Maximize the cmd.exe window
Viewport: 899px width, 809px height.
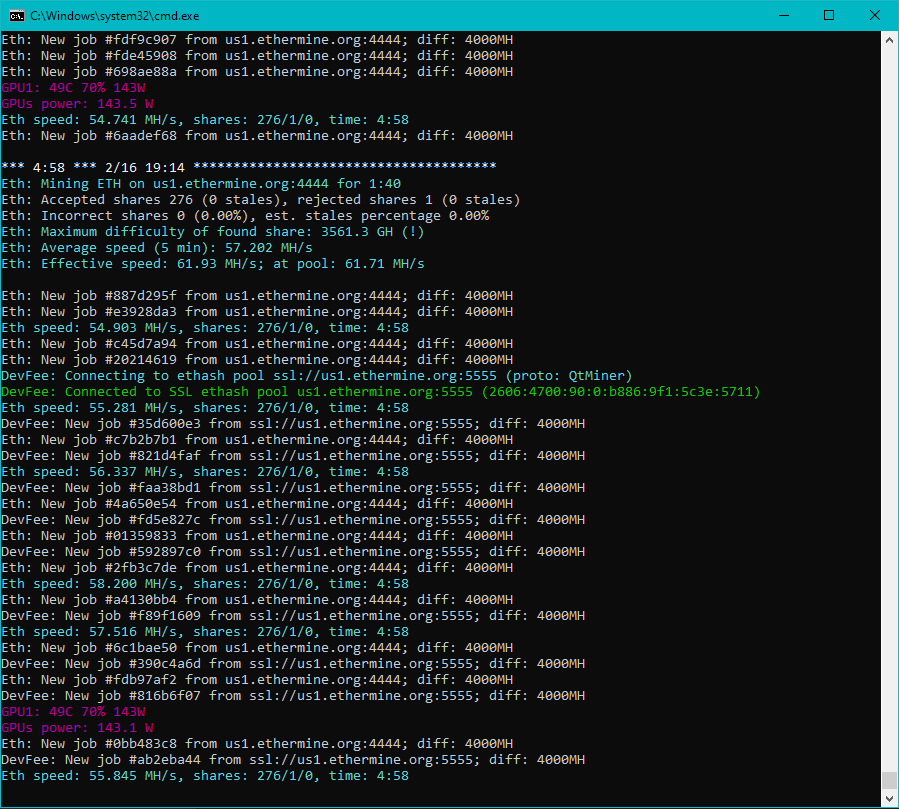(828, 15)
